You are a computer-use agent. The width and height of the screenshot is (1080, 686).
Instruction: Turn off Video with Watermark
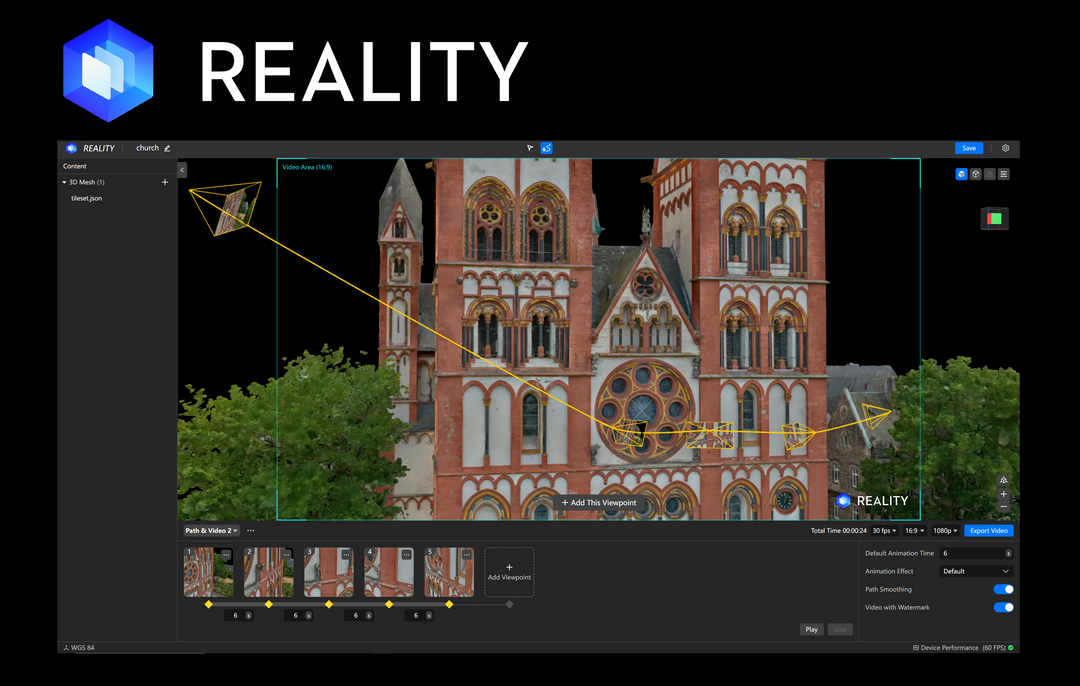click(x=1002, y=607)
